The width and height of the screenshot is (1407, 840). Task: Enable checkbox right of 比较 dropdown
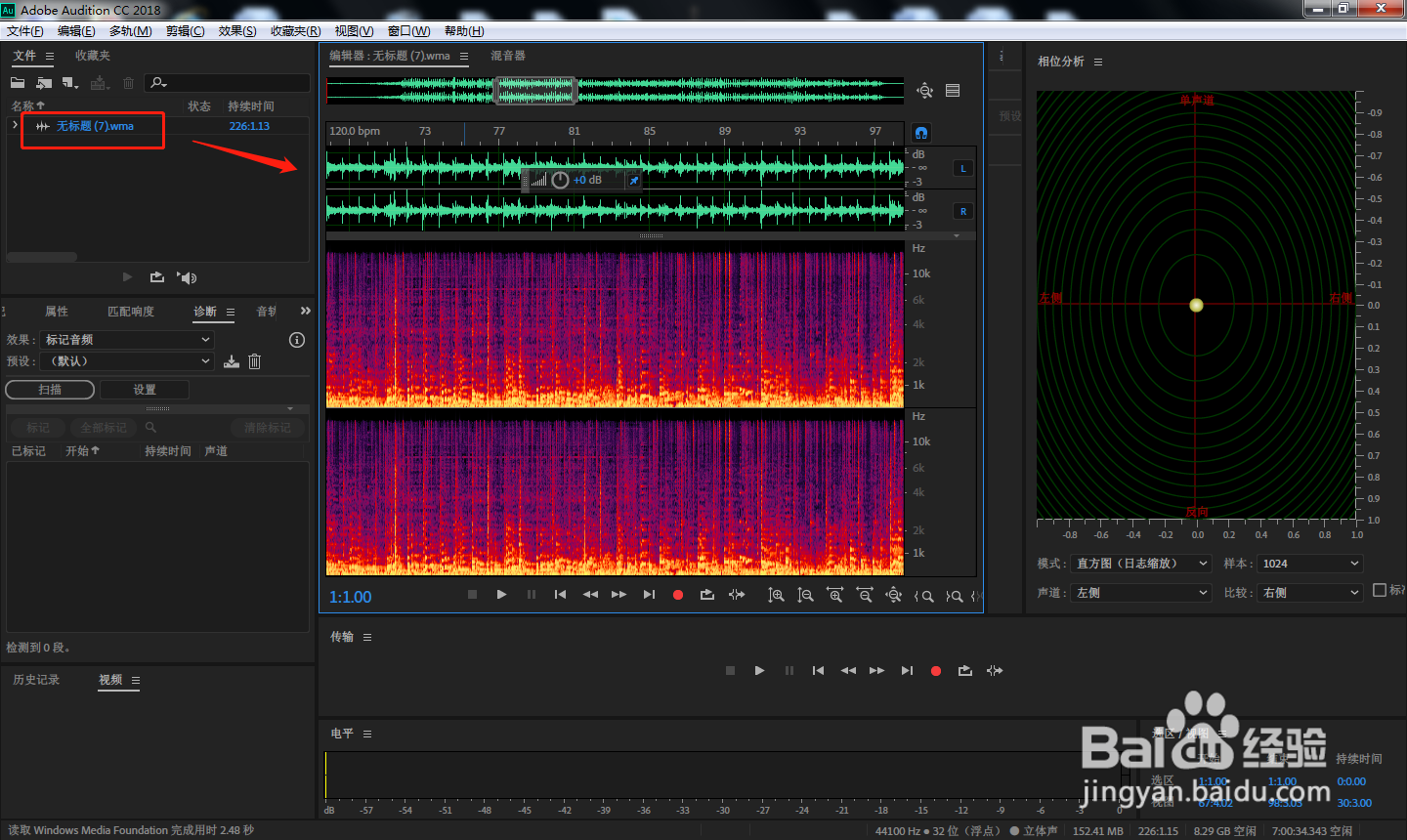tap(1380, 590)
